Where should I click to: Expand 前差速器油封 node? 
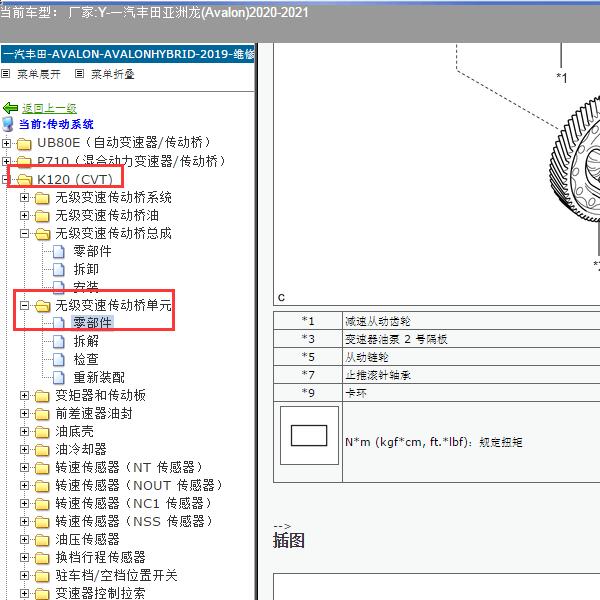pyautogui.click(x=24, y=413)
